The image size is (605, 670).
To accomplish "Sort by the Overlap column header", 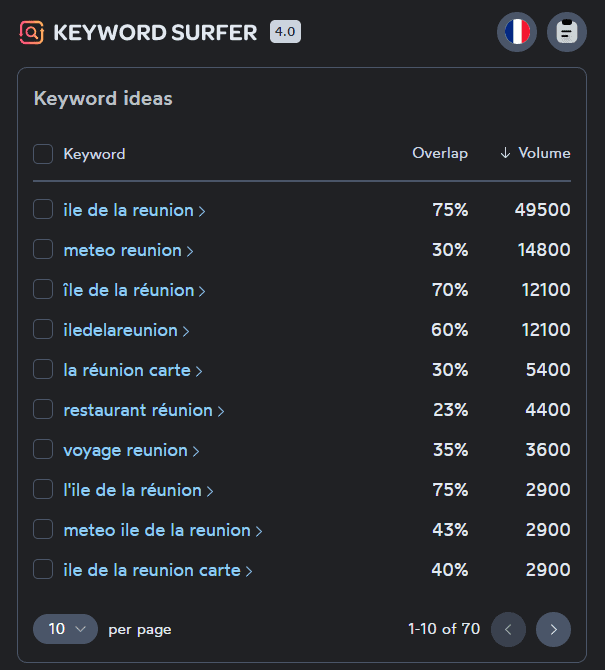I will 440,154.
